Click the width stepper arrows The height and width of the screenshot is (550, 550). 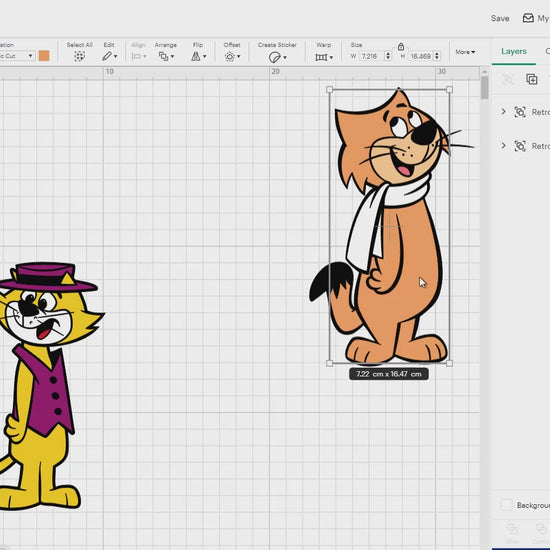click(388, 56)
